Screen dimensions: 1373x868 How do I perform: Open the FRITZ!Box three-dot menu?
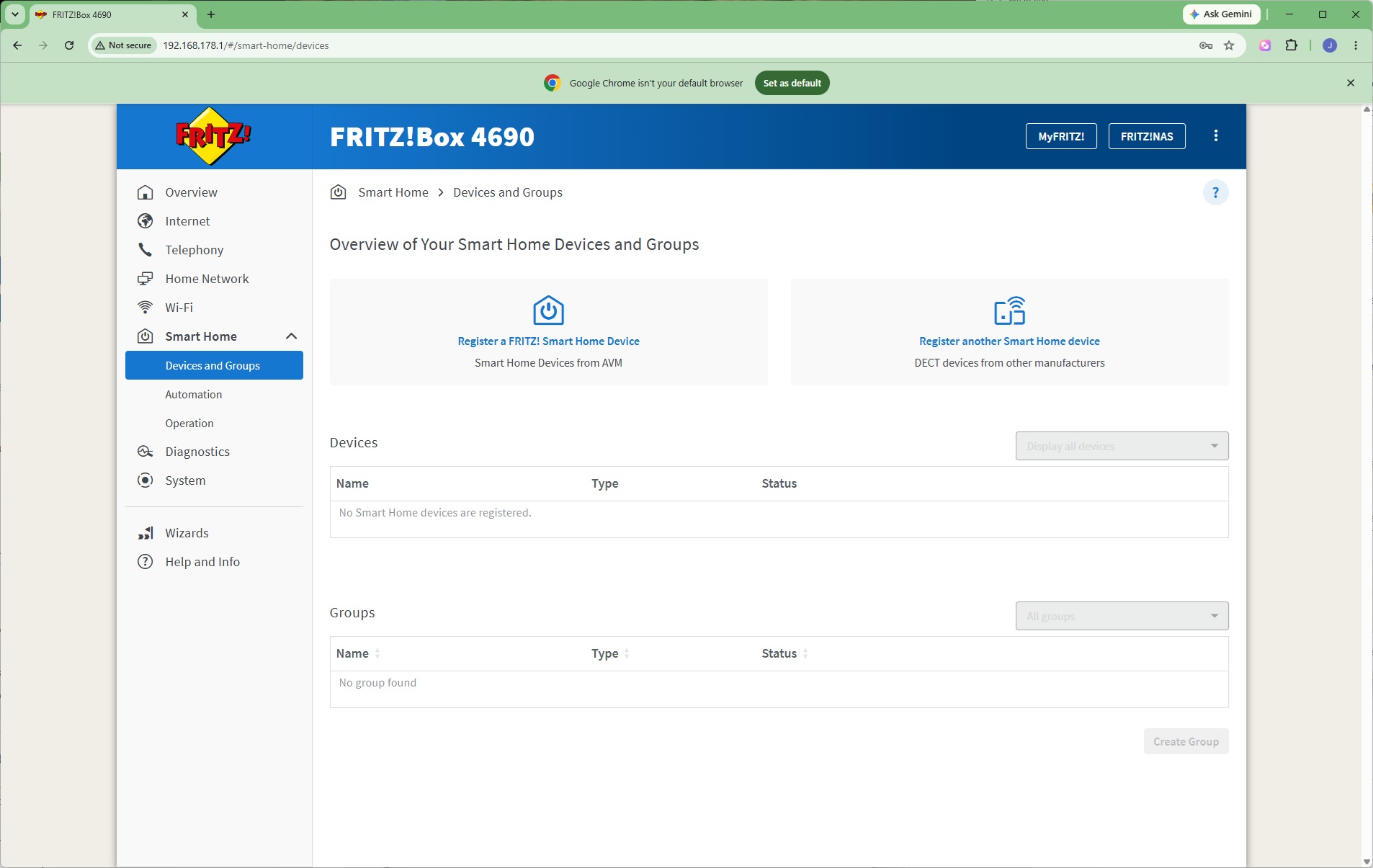point(1216,135)
